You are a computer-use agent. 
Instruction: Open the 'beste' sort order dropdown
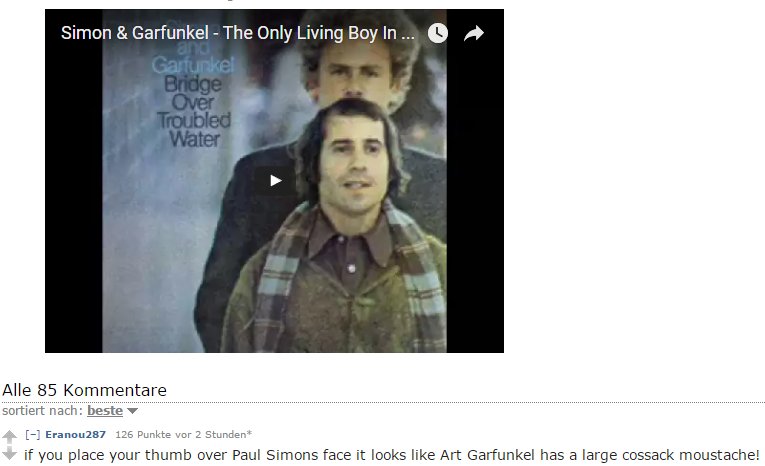105,410
